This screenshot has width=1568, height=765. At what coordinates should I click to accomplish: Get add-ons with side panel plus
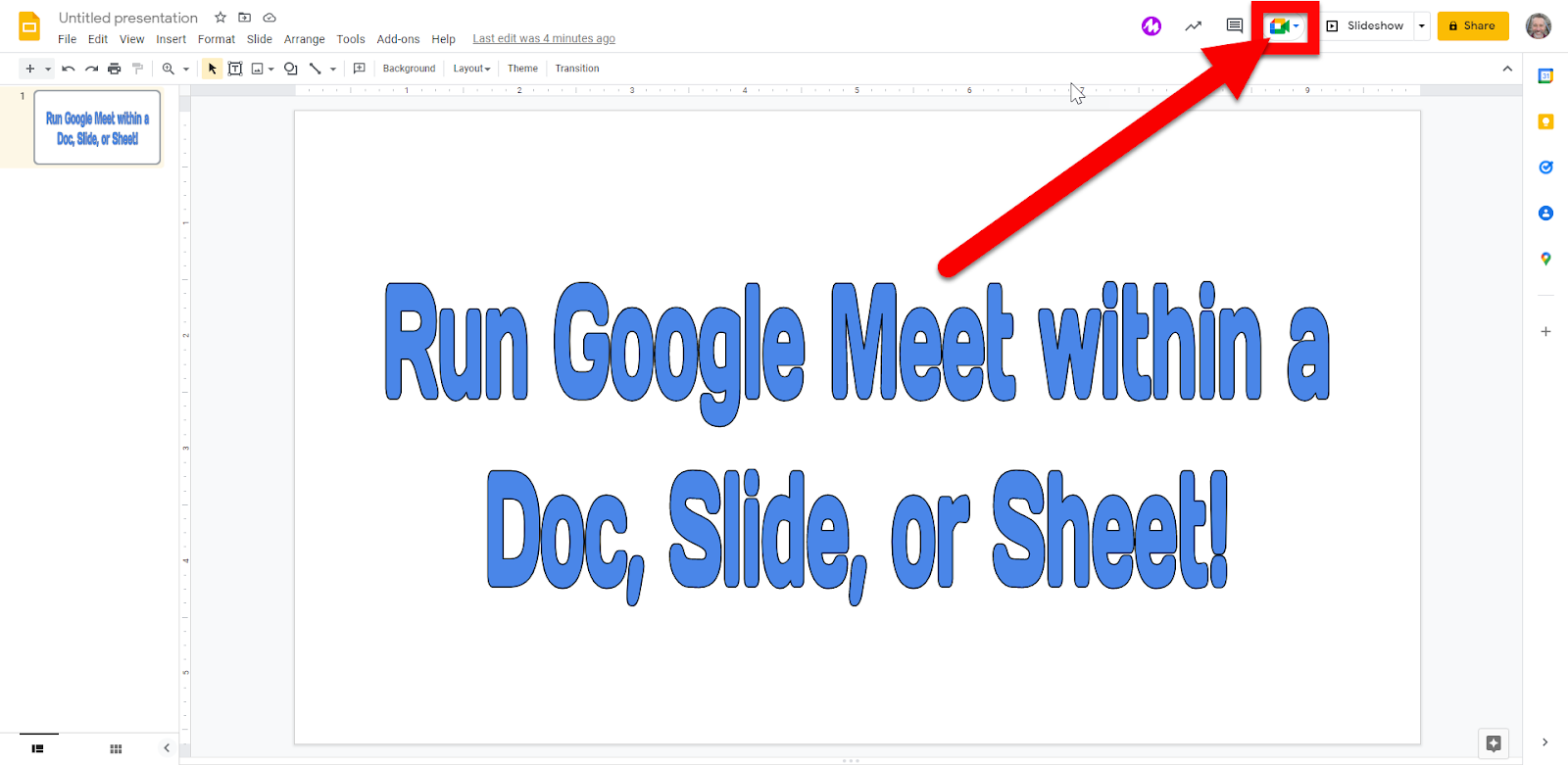(1545, 332)
